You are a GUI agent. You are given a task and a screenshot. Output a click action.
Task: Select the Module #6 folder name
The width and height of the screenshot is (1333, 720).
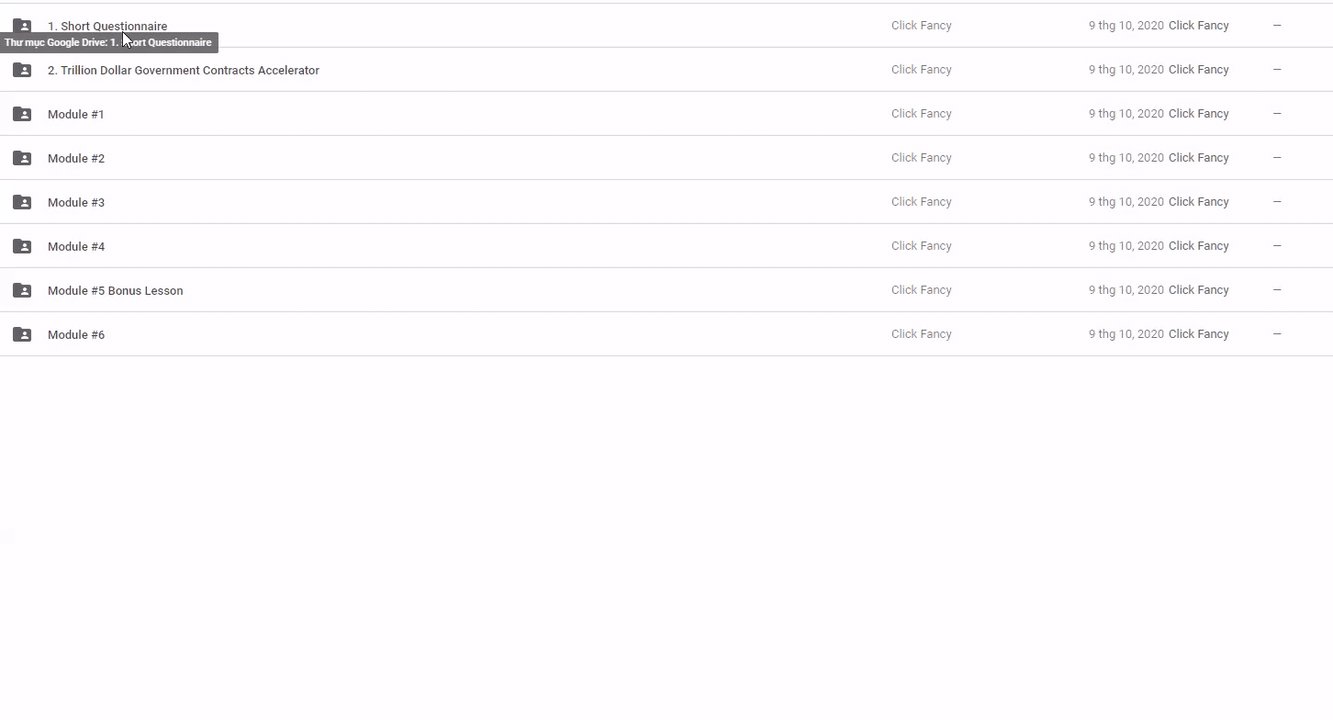76,334
